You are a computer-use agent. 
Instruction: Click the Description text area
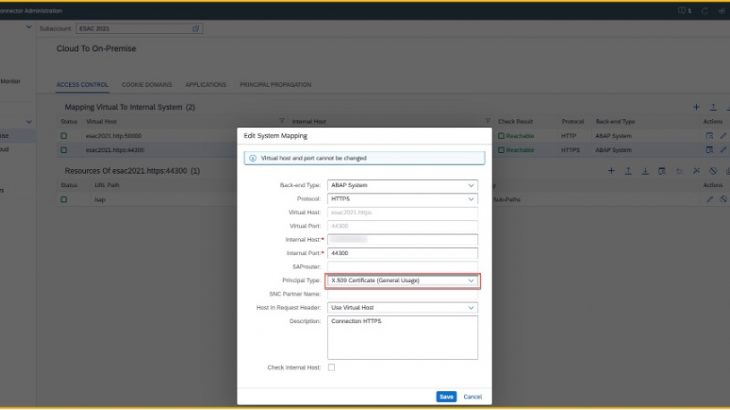coord(402,337)
